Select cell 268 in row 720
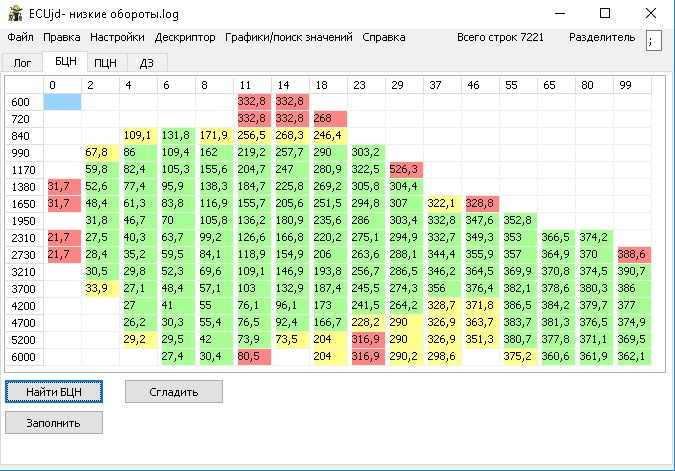Screen dimensions: 675x471 (x=328, y=118)
